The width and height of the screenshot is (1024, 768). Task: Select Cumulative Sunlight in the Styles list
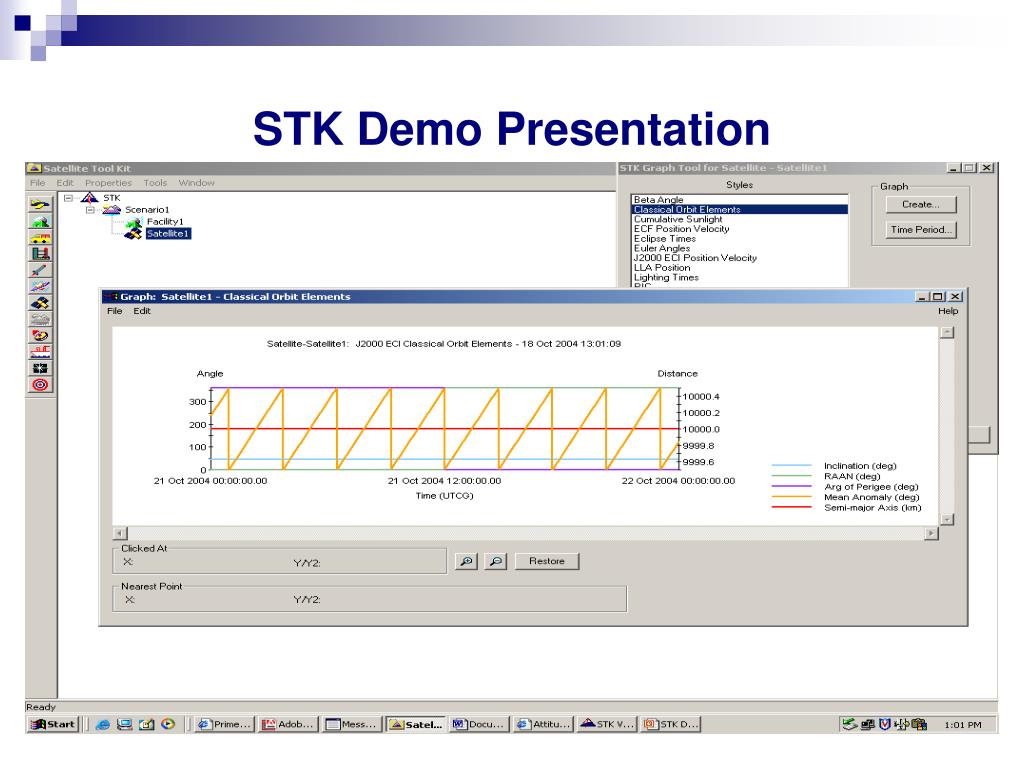click(x=740, y=219)
